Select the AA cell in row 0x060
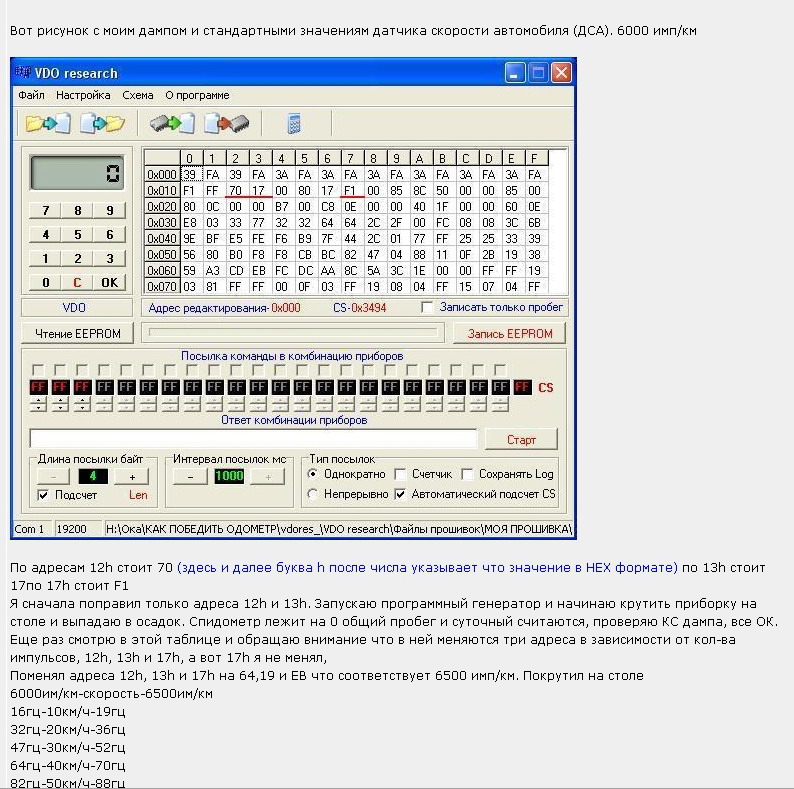 tap(327, 271)
